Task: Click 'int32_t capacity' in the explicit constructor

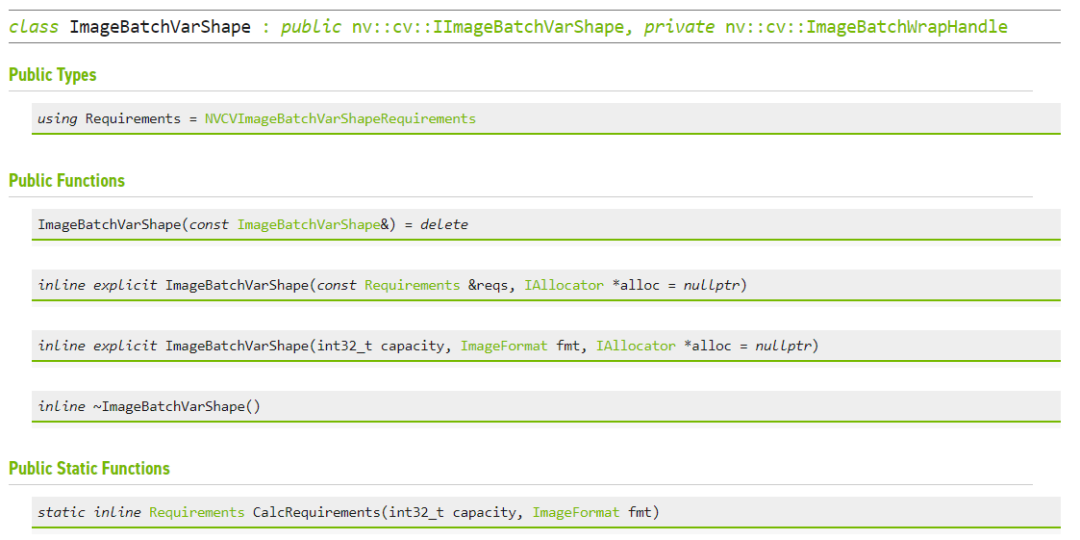Action: click(x=380, y=346)
